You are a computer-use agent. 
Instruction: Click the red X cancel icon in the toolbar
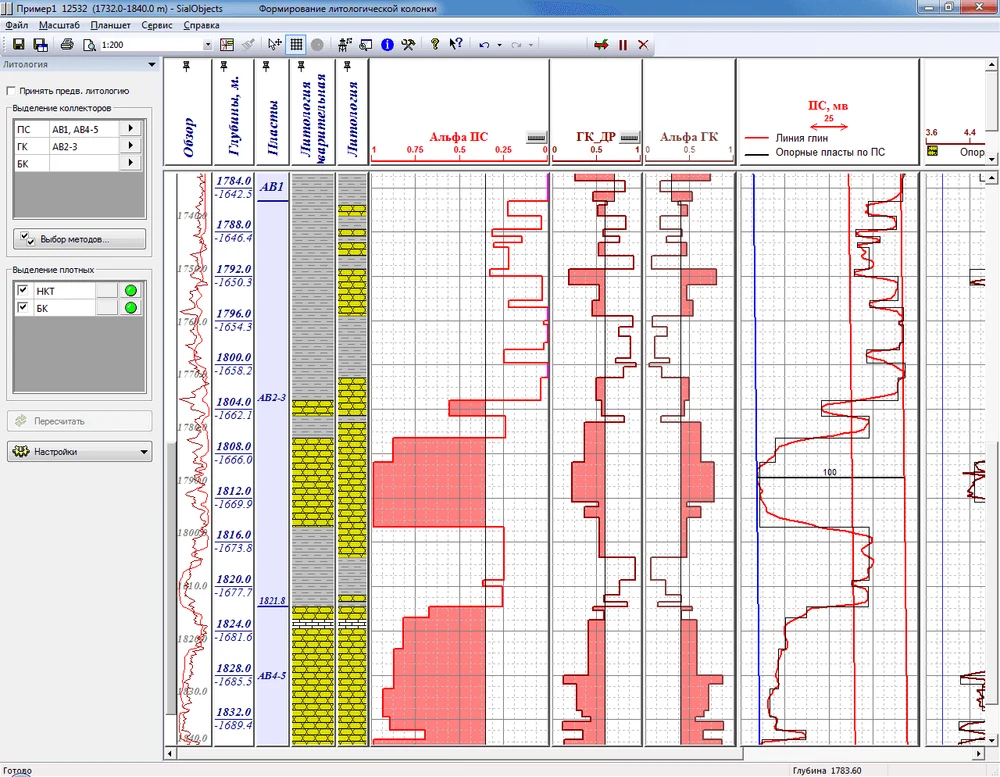point(643,45)
